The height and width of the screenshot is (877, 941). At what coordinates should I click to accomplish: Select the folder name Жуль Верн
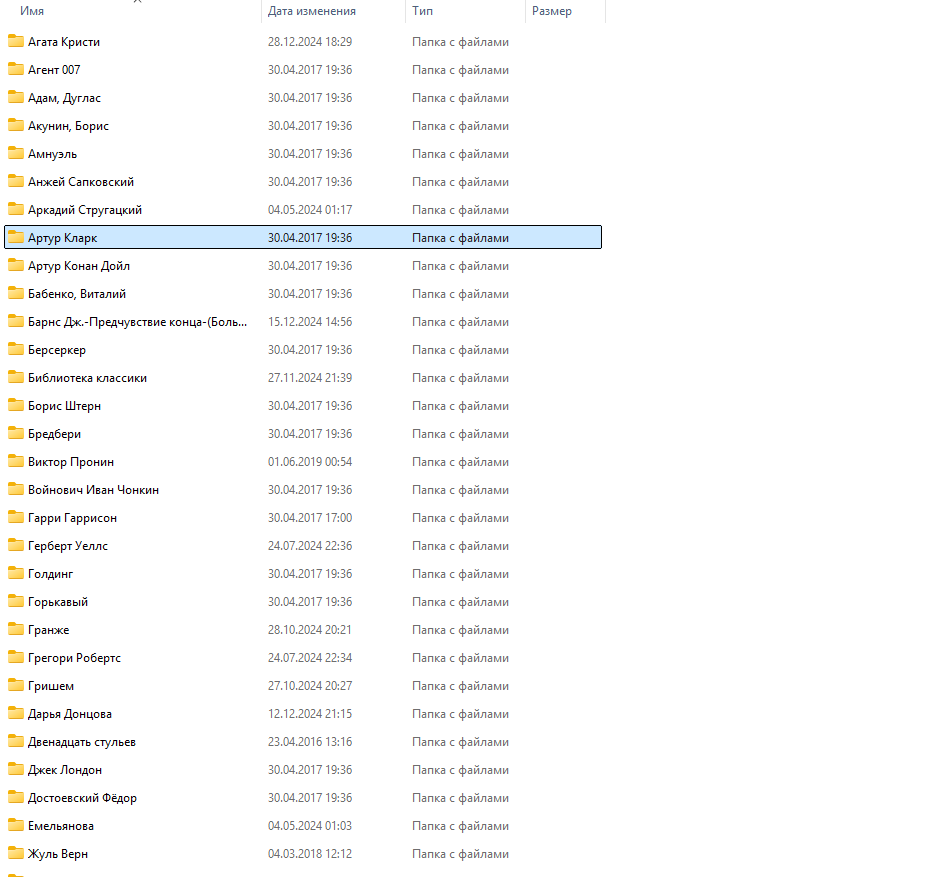click(x=58, y=854)
